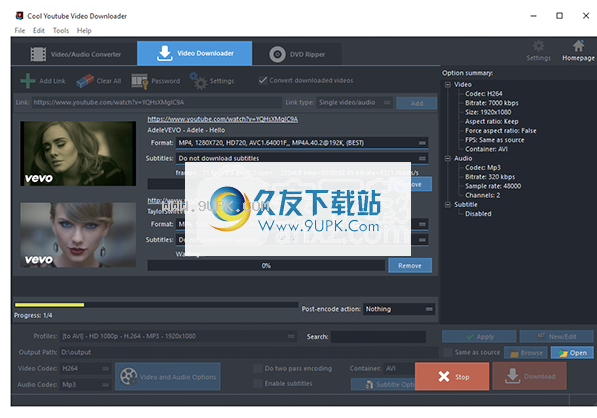Click the Clear All eraser icon
This screenshot has height=418, width=597.
[85, 81]
